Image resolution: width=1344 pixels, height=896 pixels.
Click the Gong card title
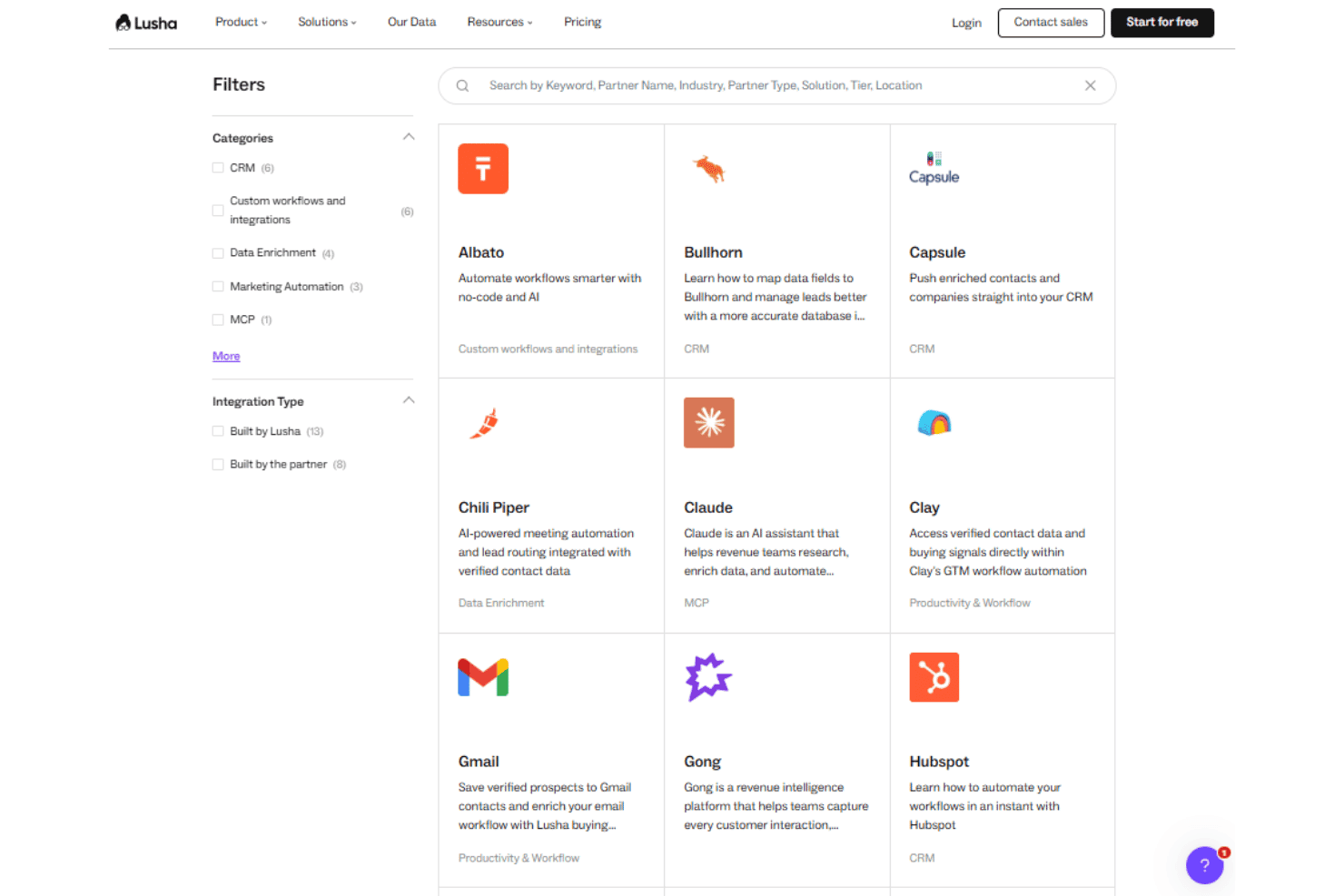click(x=702, y=762)
